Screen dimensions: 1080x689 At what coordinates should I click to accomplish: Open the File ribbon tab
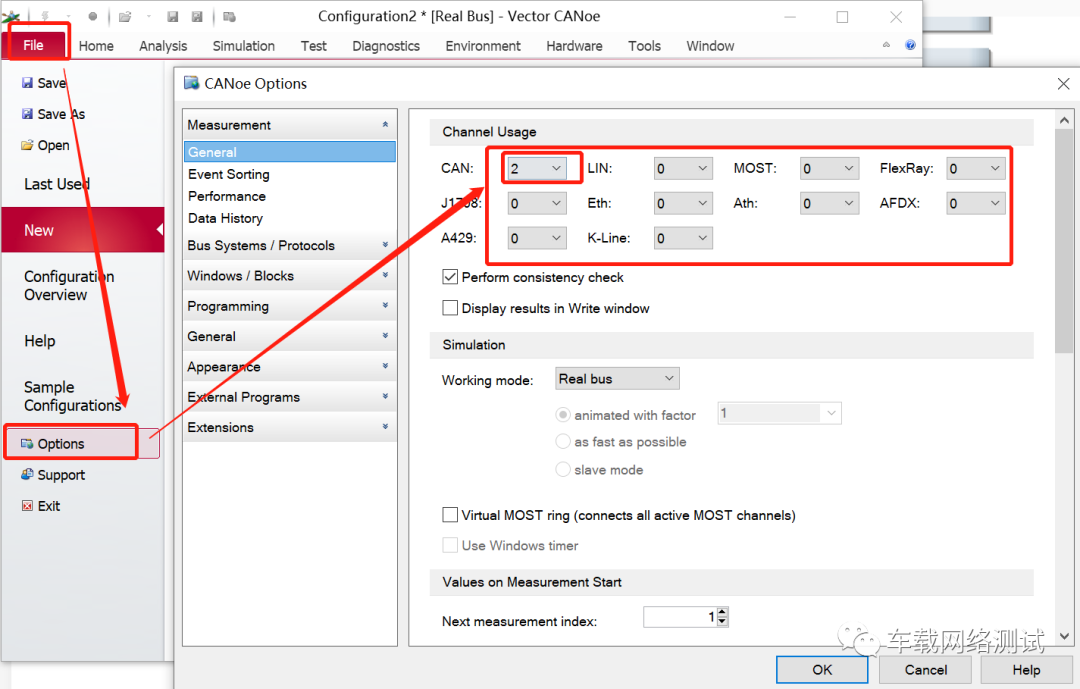pyautogui.click(x=34, y=45)
